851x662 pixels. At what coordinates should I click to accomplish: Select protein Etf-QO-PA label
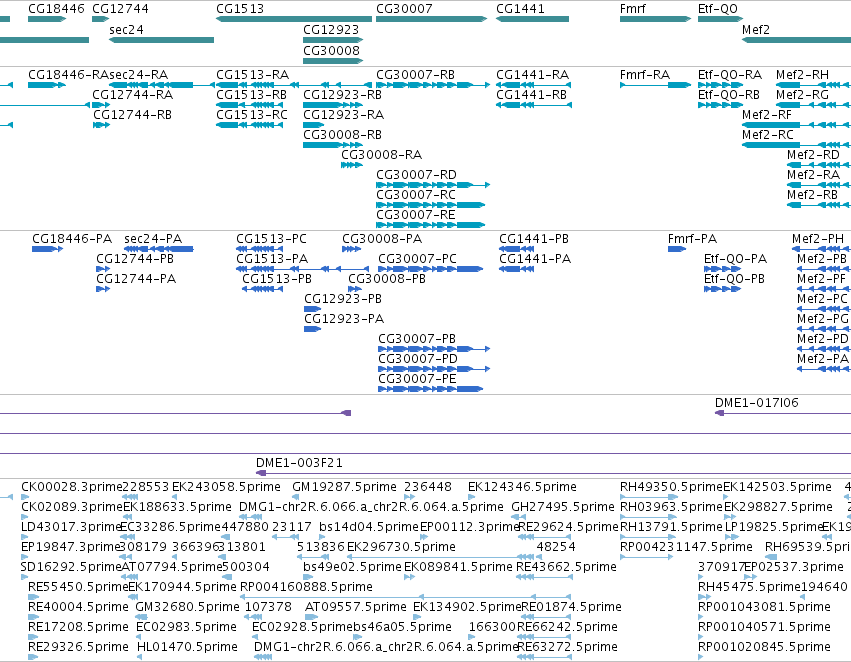point(735,259)
